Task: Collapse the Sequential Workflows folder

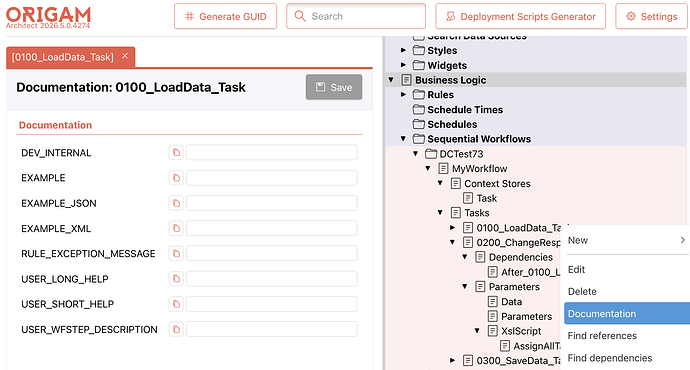Action: tap(403, 139)
